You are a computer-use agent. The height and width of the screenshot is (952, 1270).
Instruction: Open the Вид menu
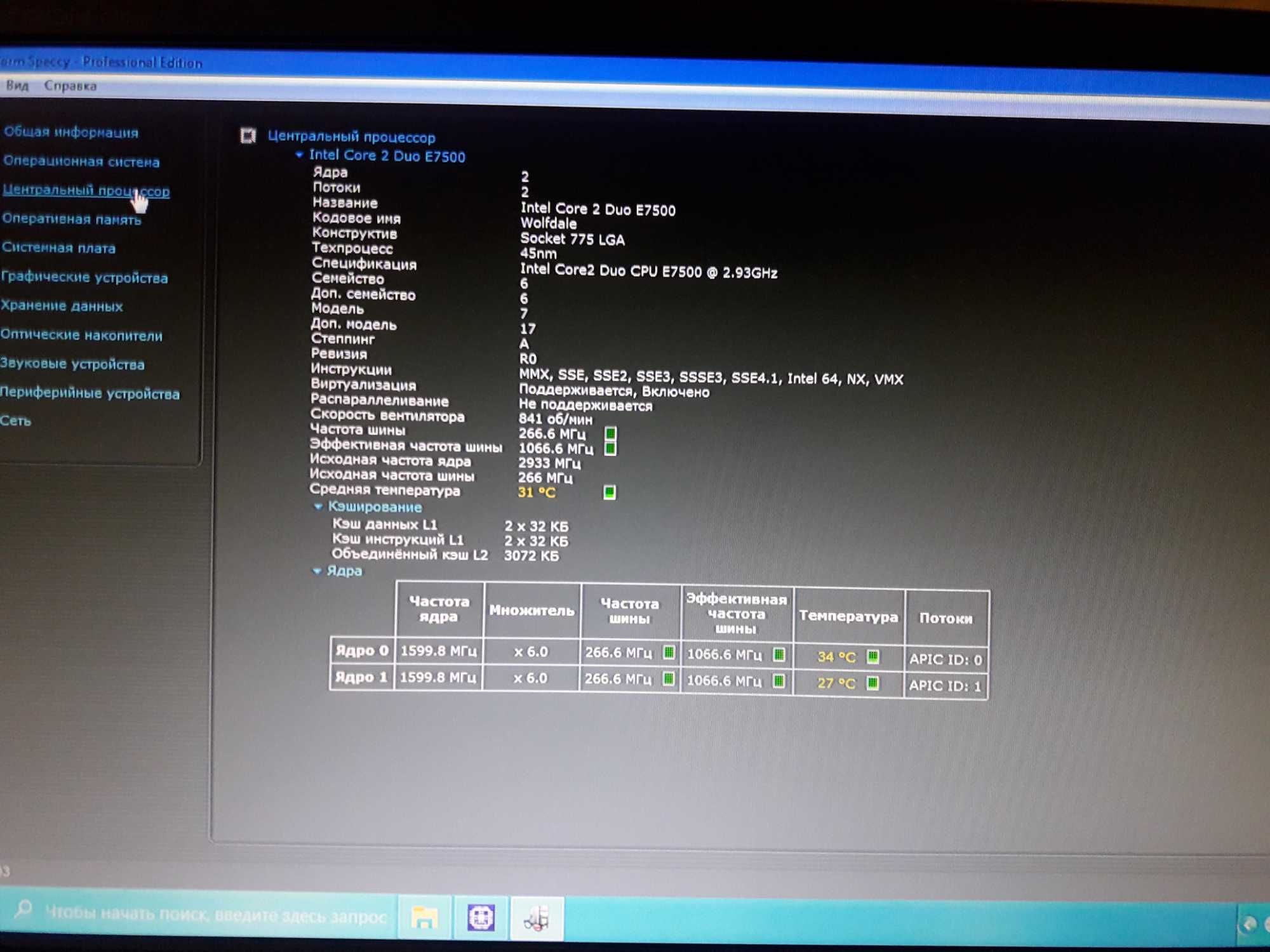point(17,85)
